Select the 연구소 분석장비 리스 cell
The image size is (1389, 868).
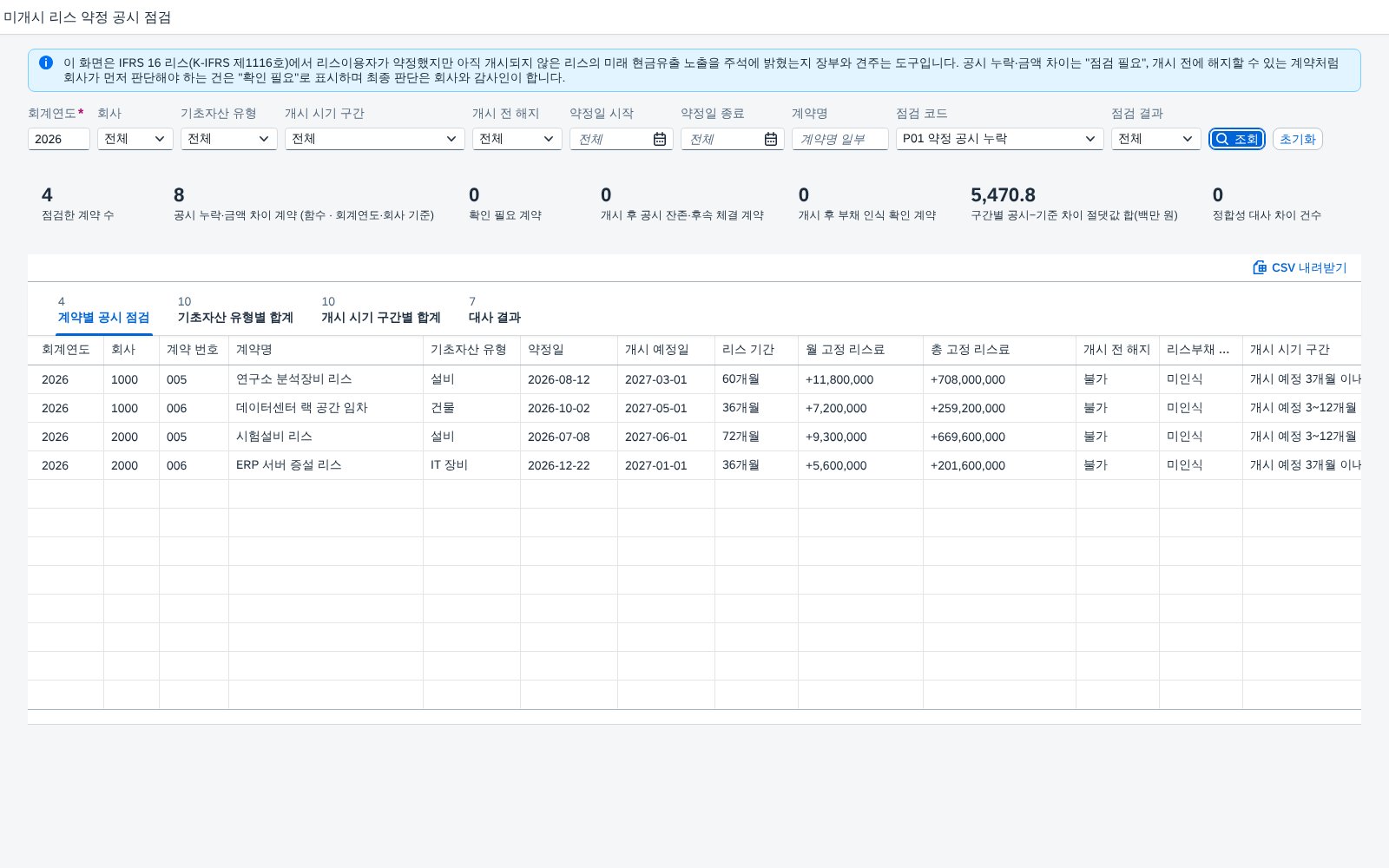pyautogui.click(x=326, y=379)
